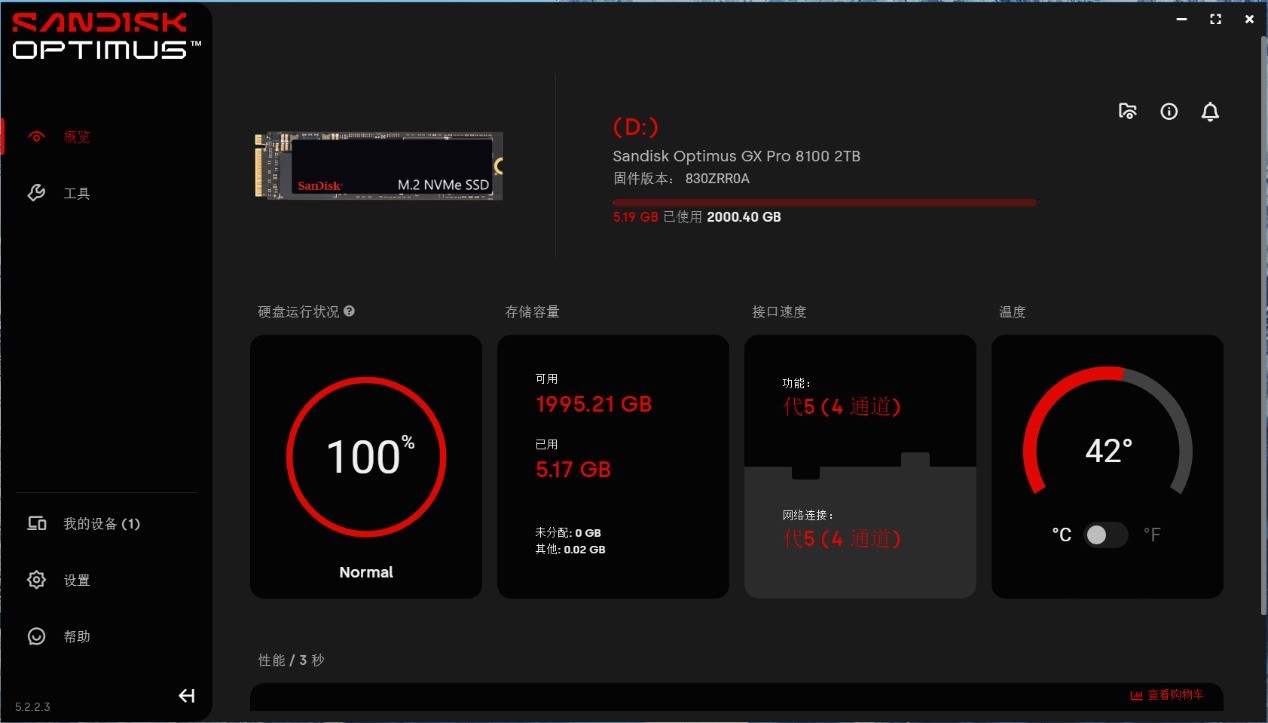Enter fullscreen with the expand window icon
1268x723 pixels.
1216,19
